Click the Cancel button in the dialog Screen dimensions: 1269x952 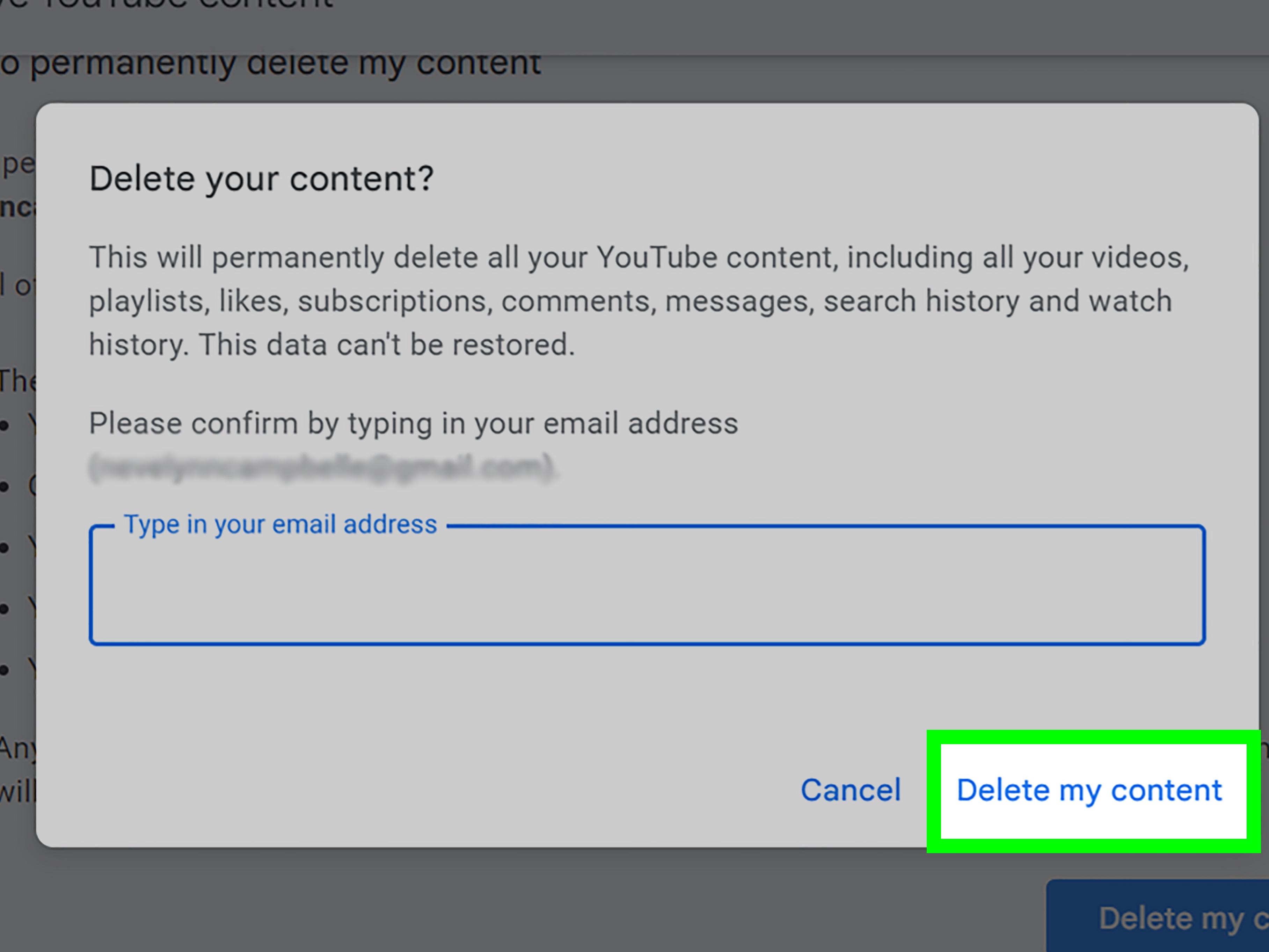[851, 790]
